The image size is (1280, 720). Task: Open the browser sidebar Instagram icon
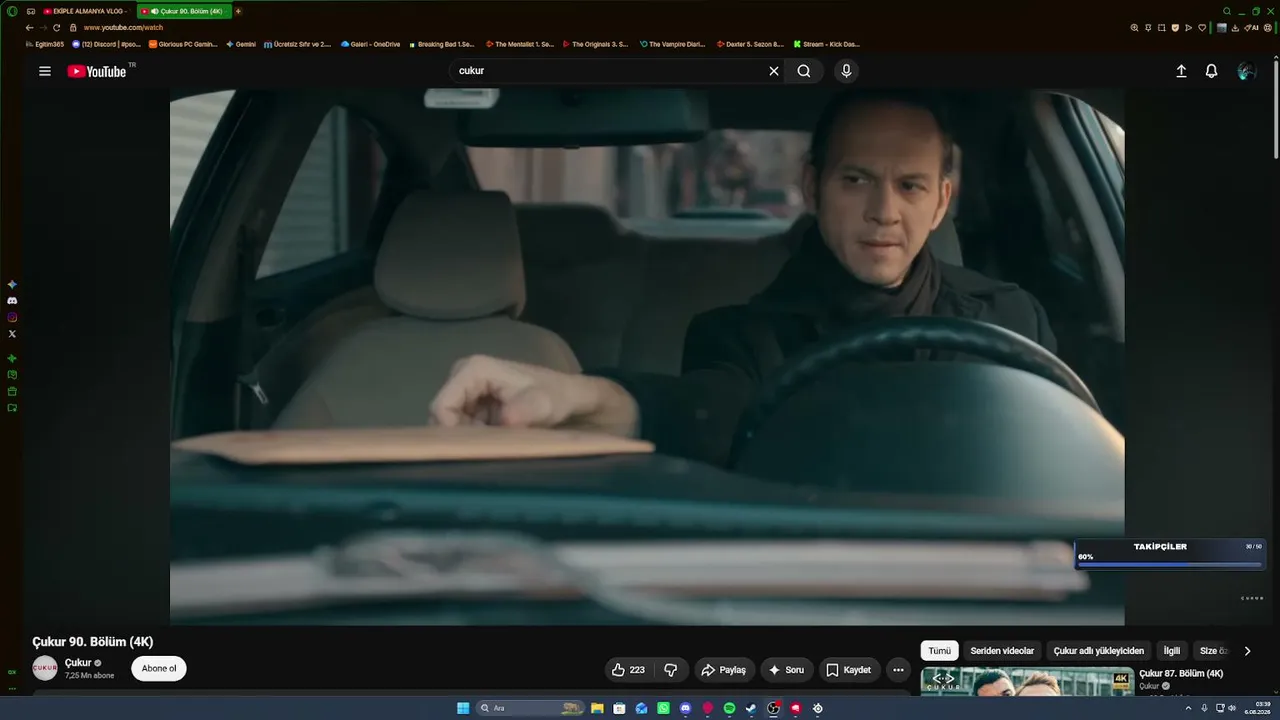pos(12,317)
